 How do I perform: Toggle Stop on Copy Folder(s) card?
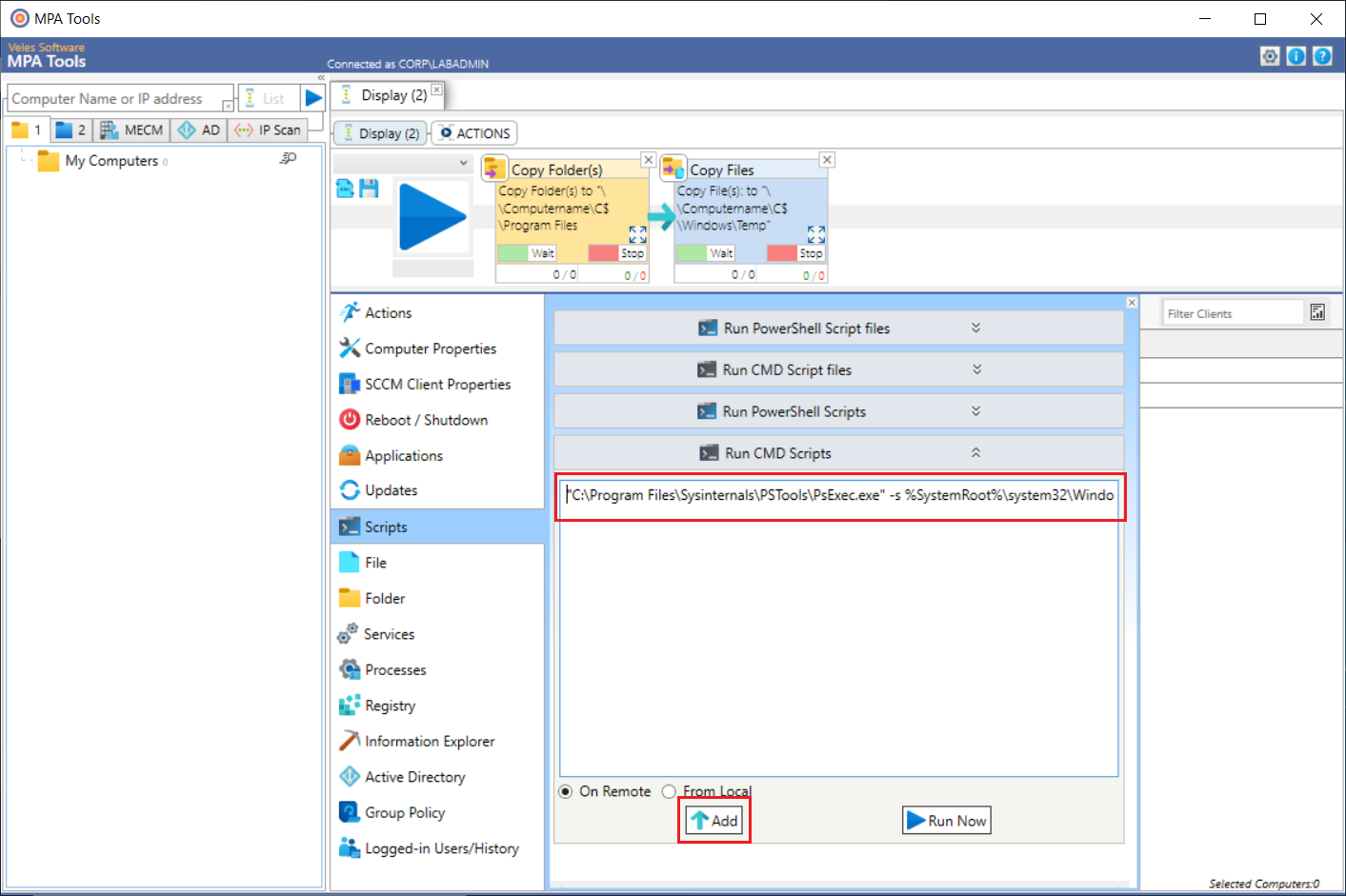[617, 253]
